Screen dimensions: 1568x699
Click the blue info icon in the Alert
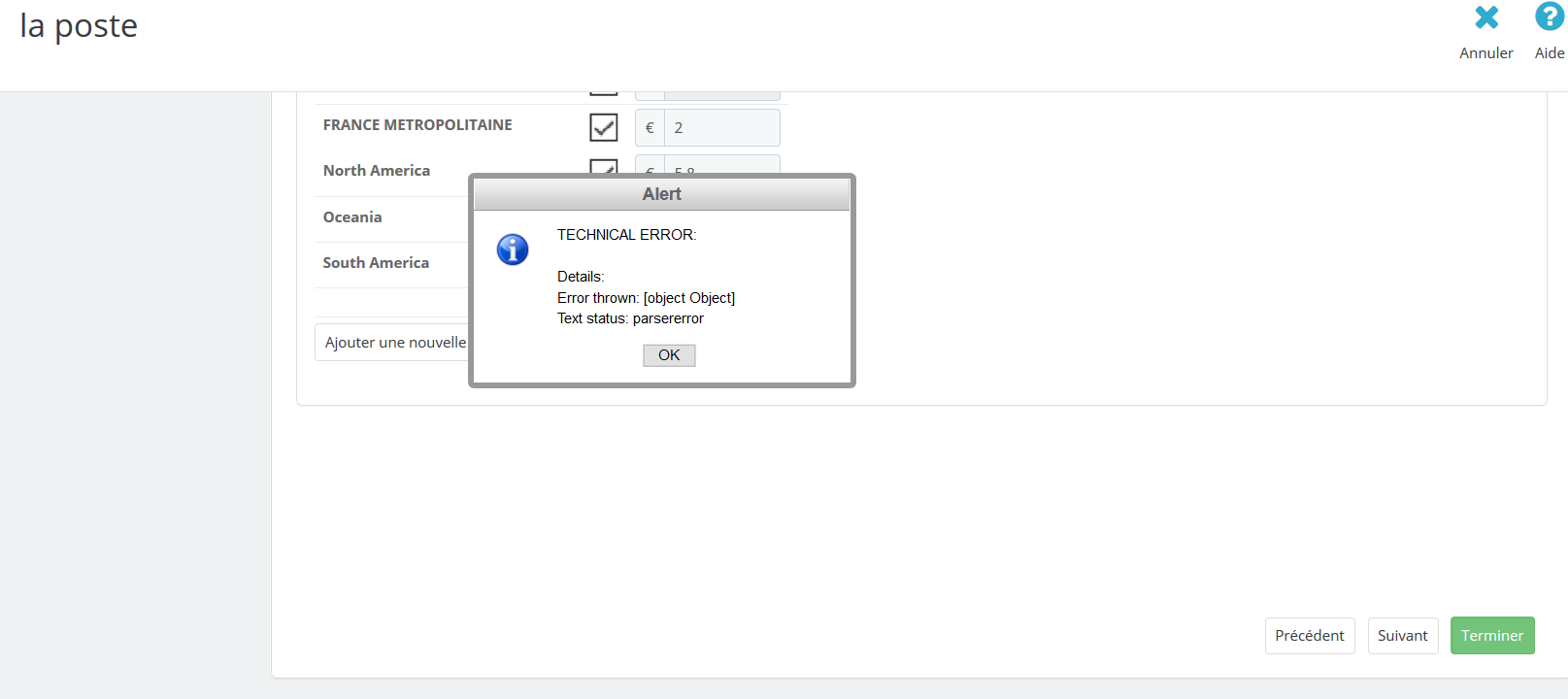click(513, 250)
